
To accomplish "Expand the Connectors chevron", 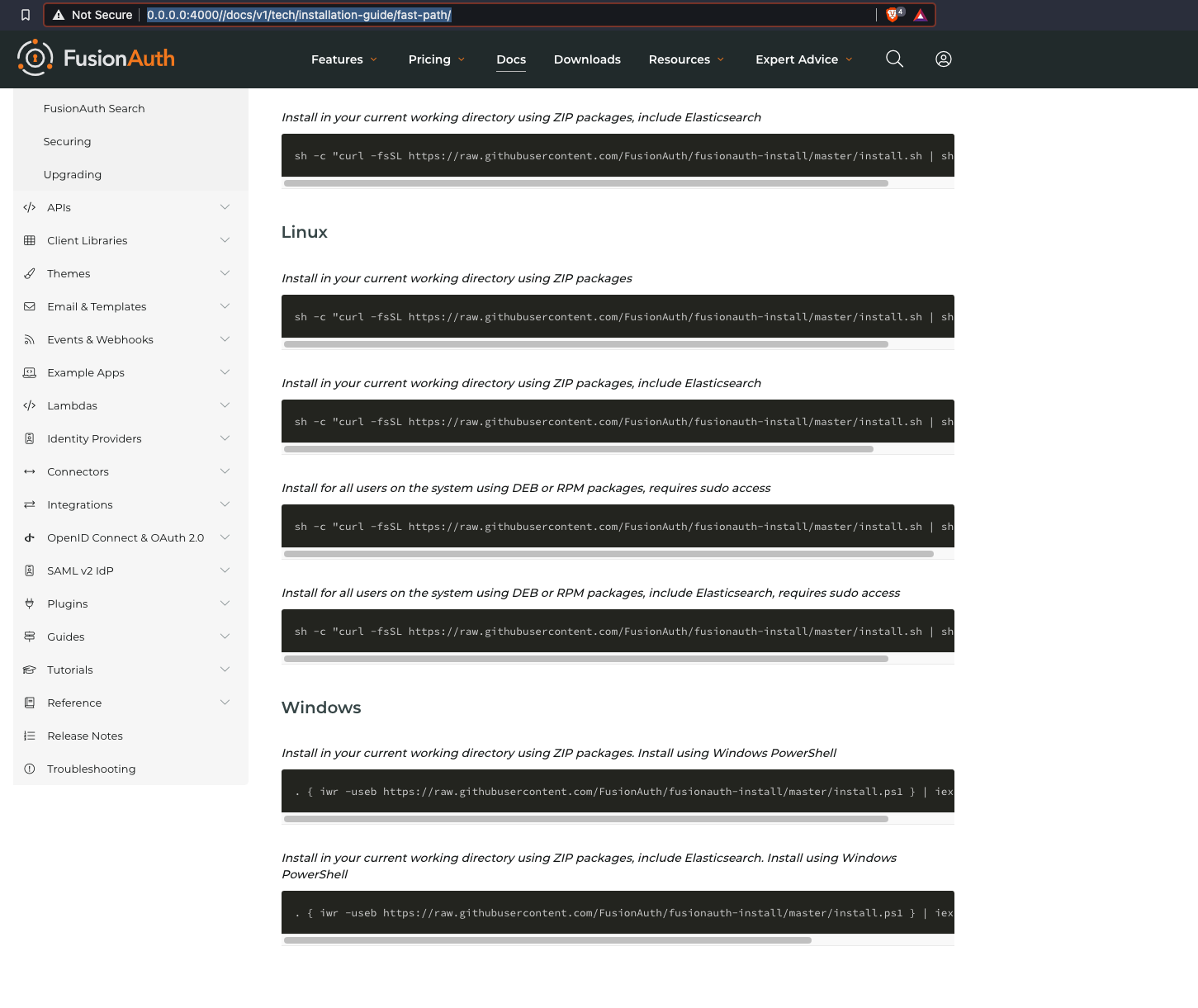I will tap(225, 471).
